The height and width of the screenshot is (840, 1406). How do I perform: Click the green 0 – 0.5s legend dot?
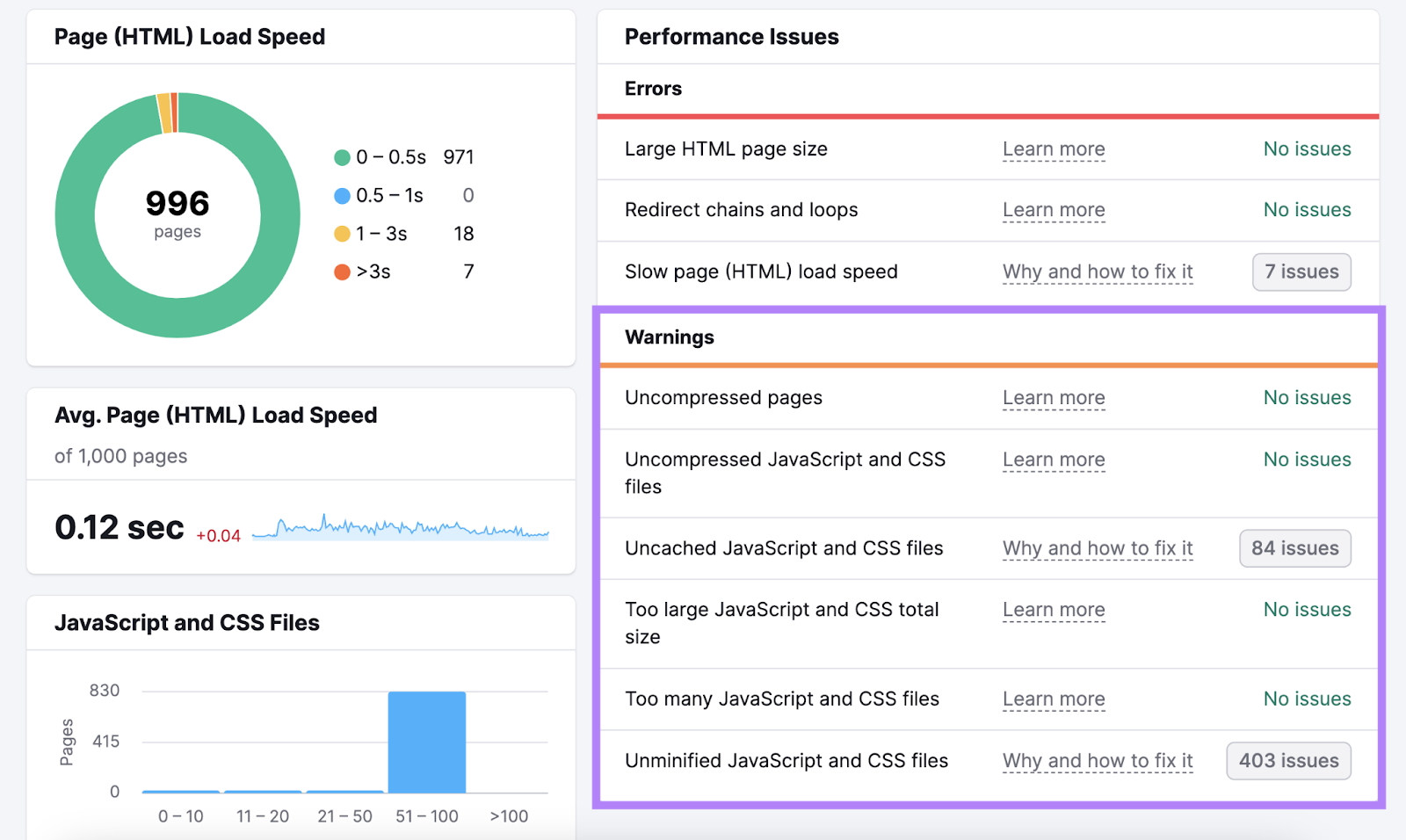pyautogui.click(x=343, y=157)
